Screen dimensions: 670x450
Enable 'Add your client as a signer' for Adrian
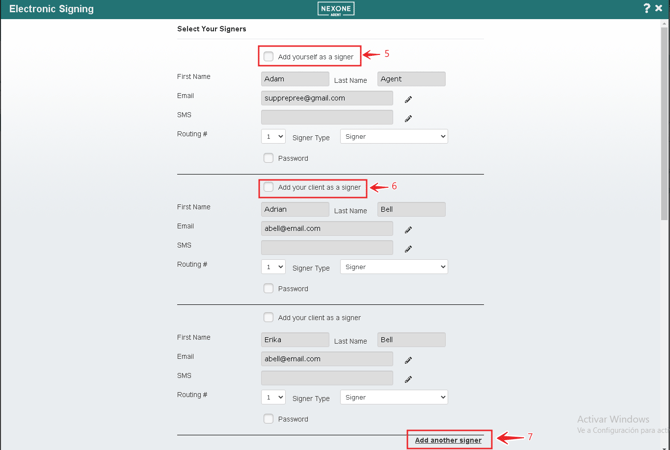[x=268, y=187]
